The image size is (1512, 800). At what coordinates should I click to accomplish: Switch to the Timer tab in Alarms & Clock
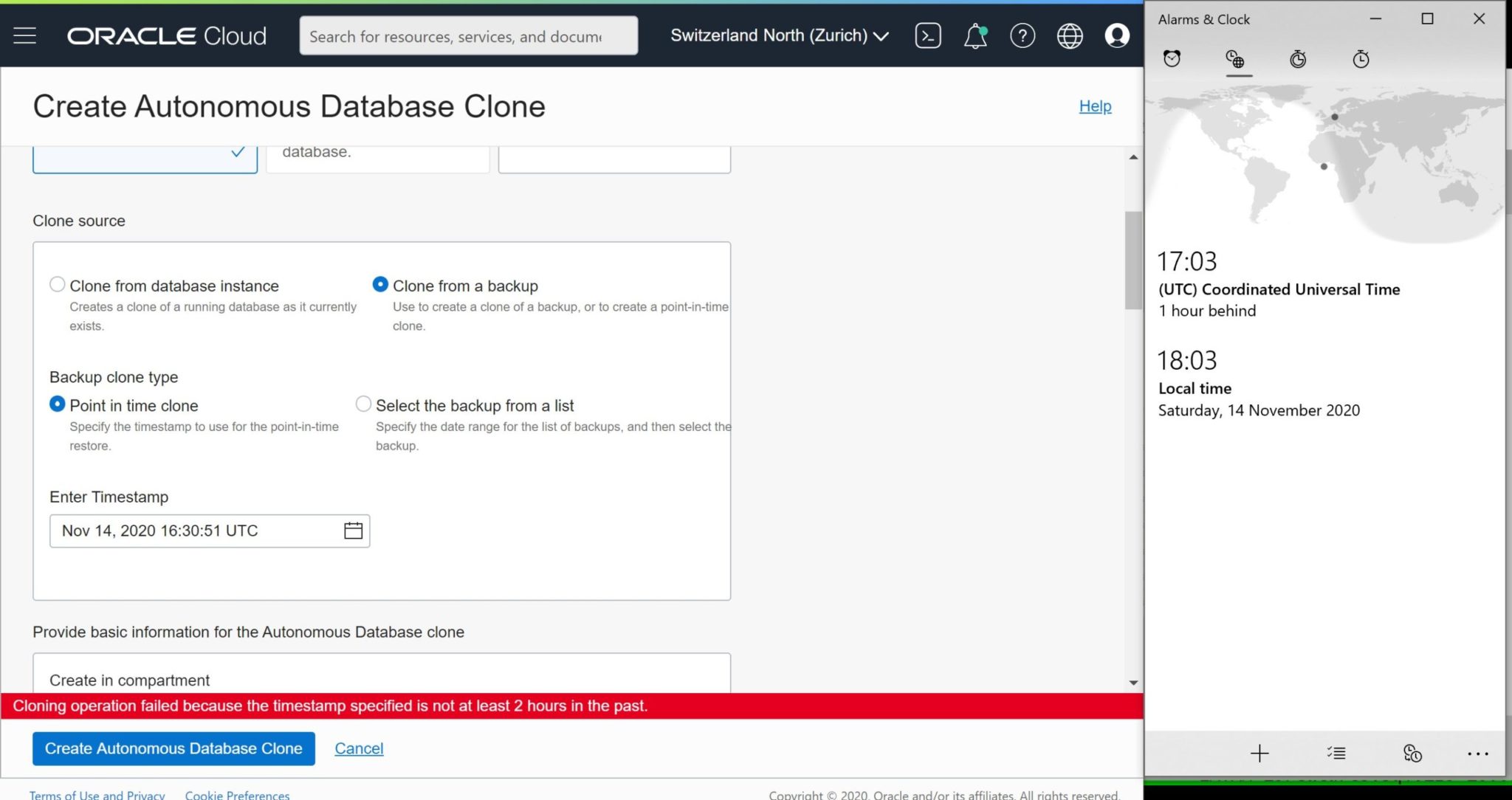point(1298,59)
